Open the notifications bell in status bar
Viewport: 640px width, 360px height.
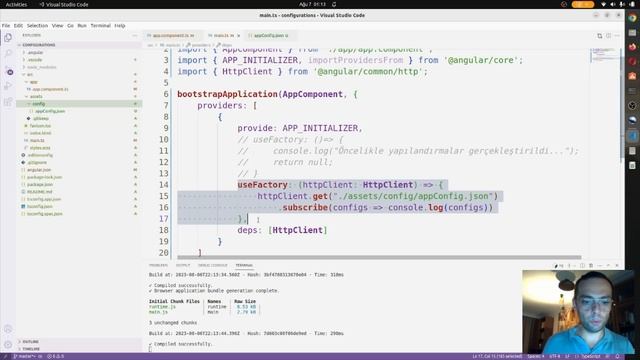[618, 356]
